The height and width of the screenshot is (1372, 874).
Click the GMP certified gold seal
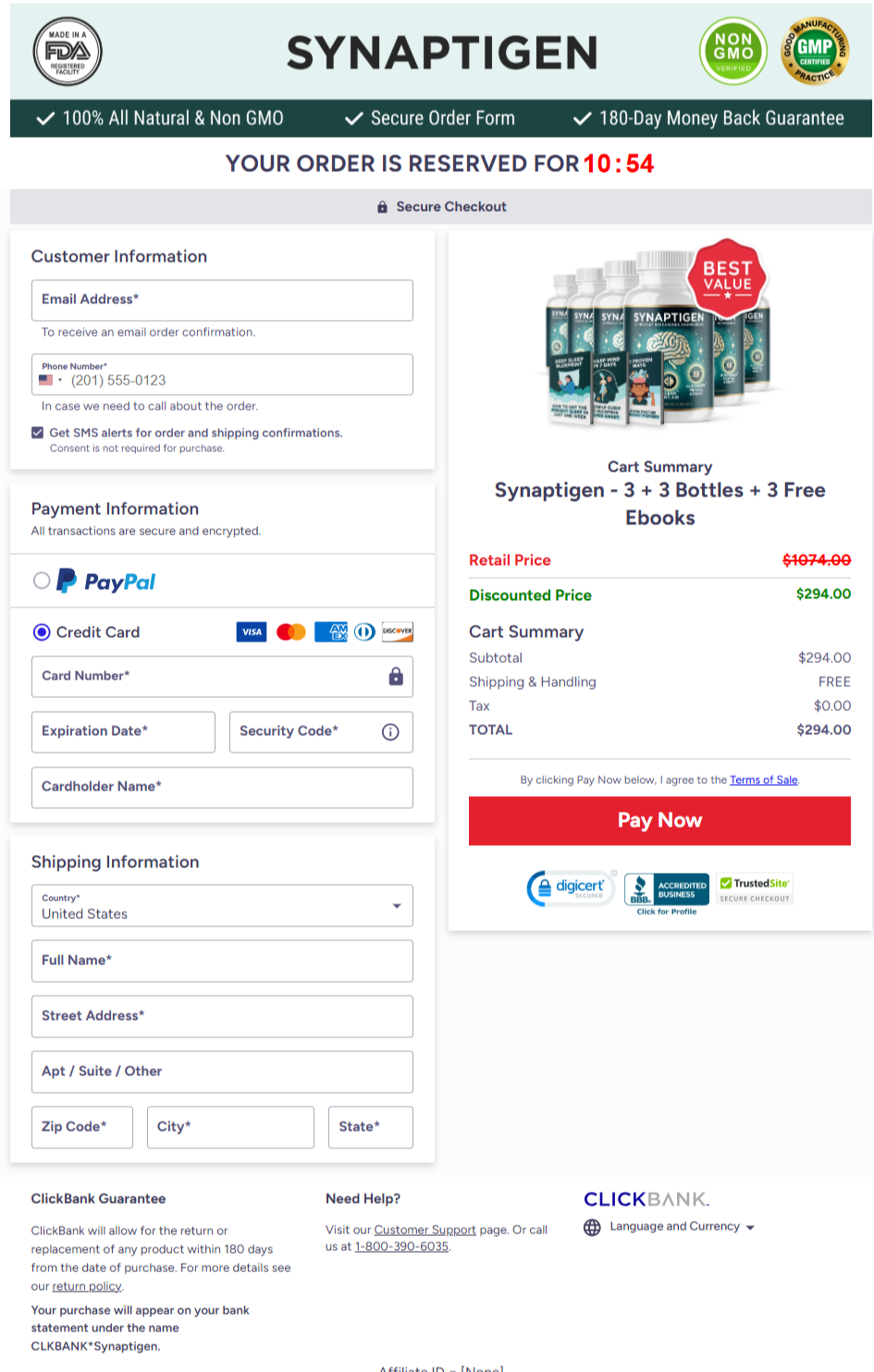(815, 52)
